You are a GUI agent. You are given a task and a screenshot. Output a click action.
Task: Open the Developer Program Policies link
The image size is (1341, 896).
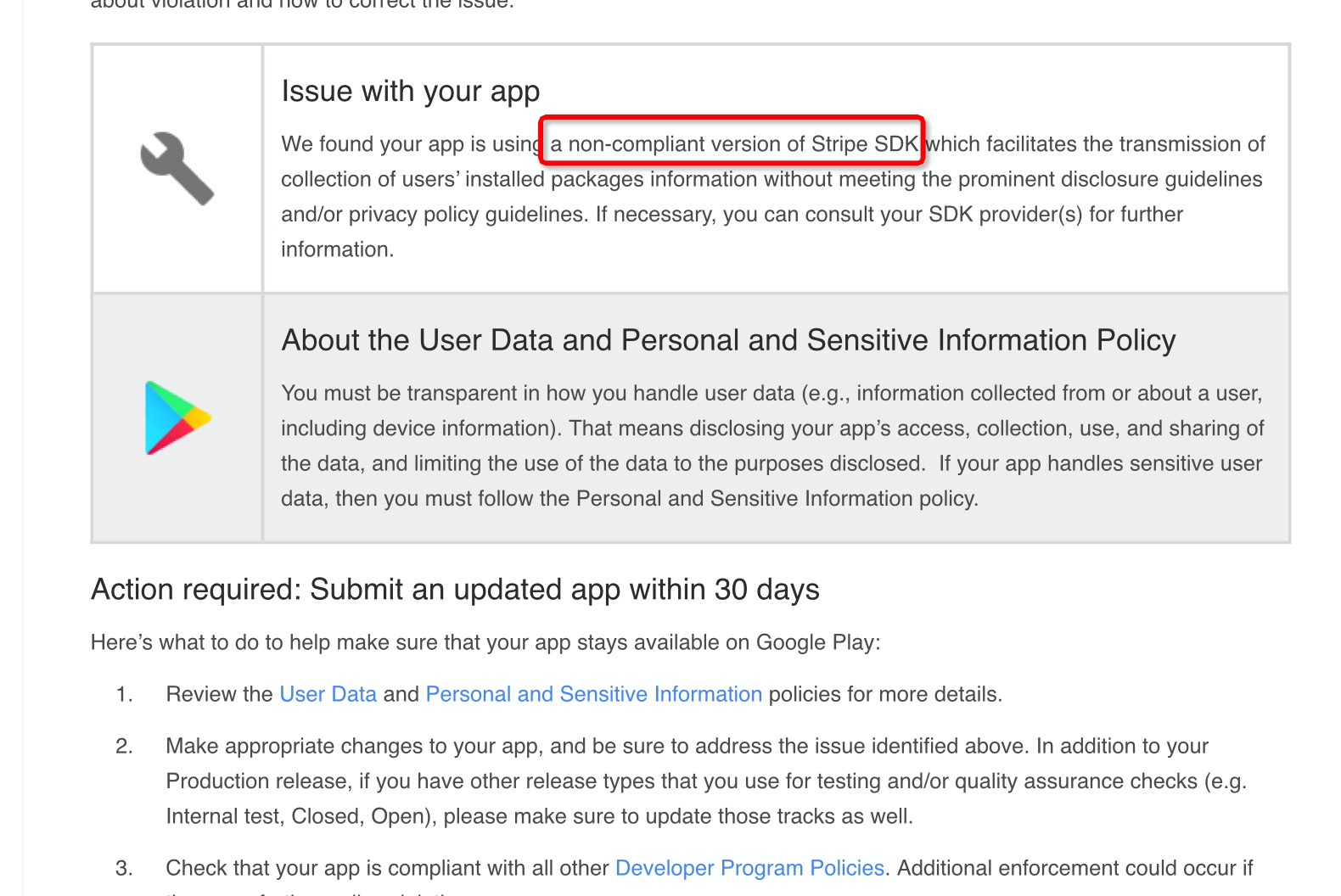coord(750,868)
